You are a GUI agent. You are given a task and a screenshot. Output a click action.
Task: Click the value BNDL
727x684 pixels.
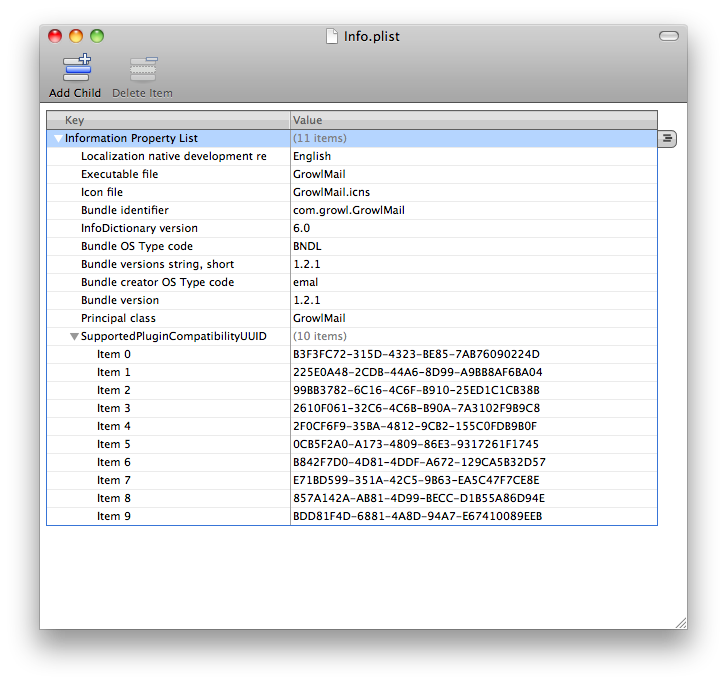tap(307, 246)
